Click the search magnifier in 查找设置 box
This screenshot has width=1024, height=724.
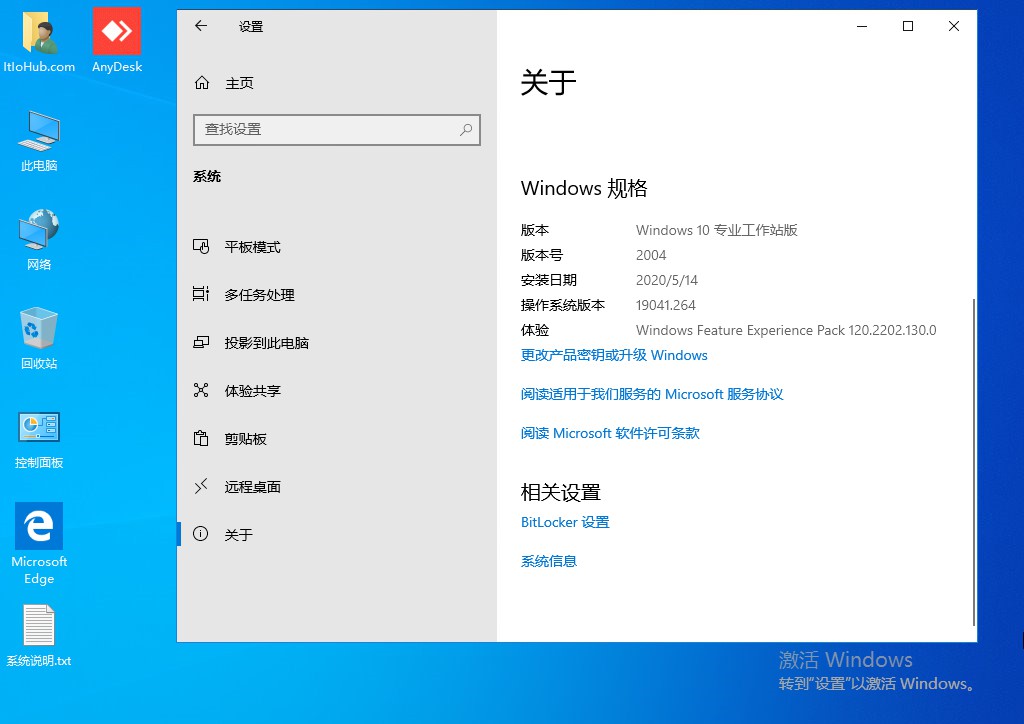pyautogui.click(x=466, y=129)
